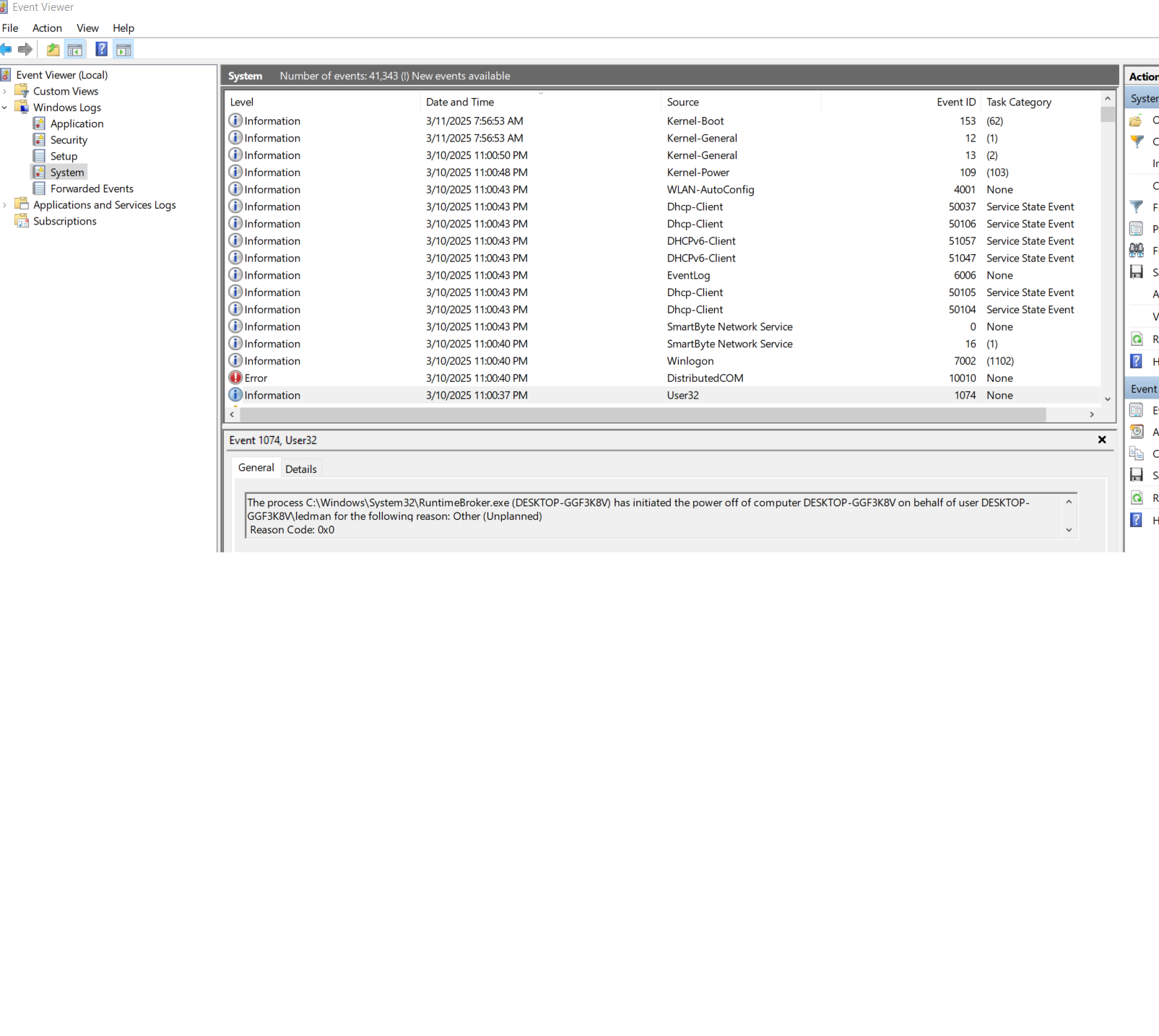Select the Security log in tree
Viewport: 1159px width, 1036px height.
pyautogui.click(x=69, y=140)
